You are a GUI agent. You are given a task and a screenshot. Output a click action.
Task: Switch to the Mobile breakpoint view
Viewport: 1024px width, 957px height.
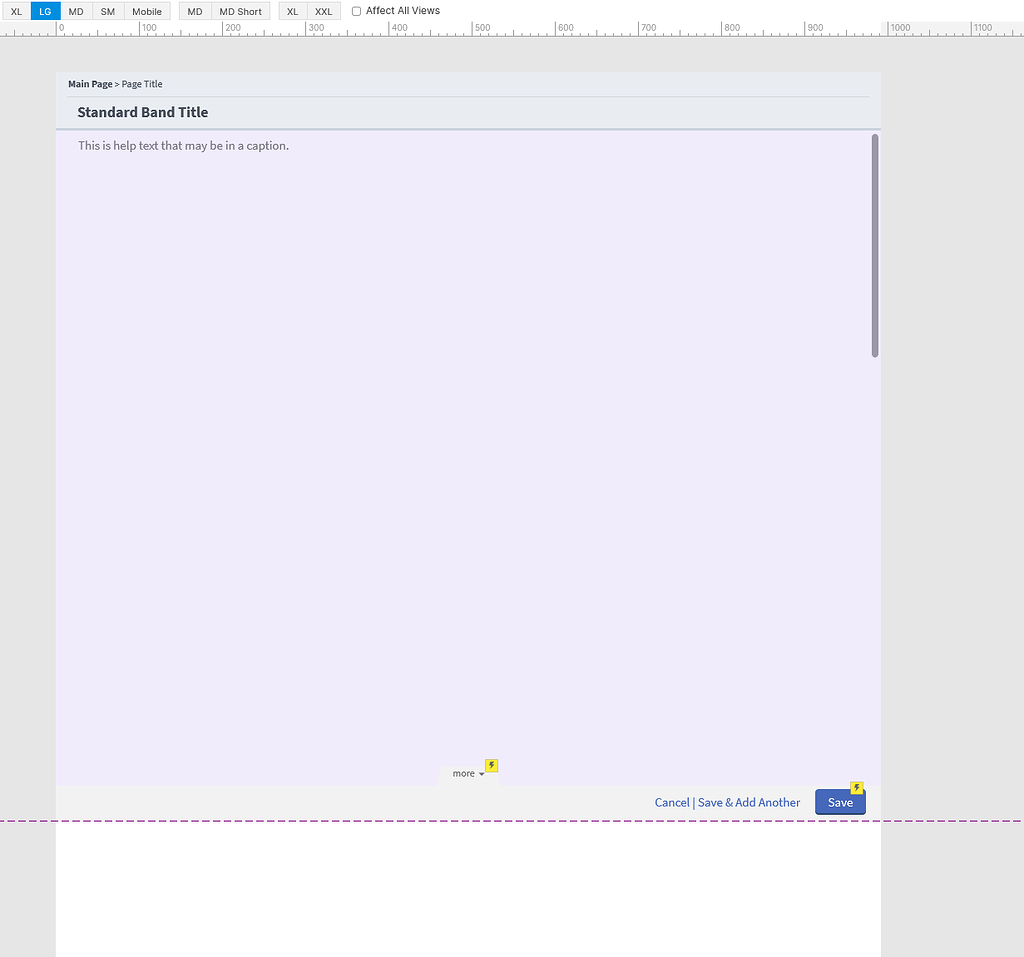point(147,10)
